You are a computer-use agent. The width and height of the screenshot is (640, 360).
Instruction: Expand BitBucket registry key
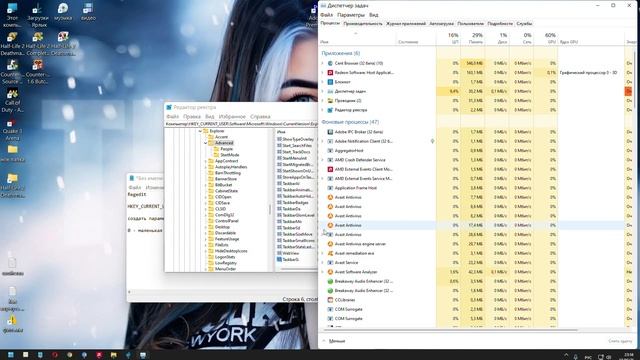tap(206, 185)
